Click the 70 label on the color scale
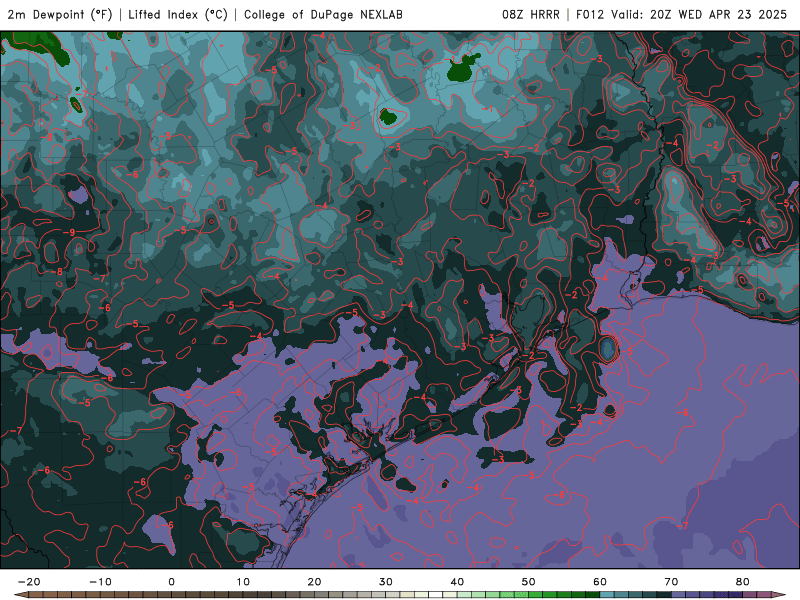This screenshot has width=800, height=600. [671, 582]
